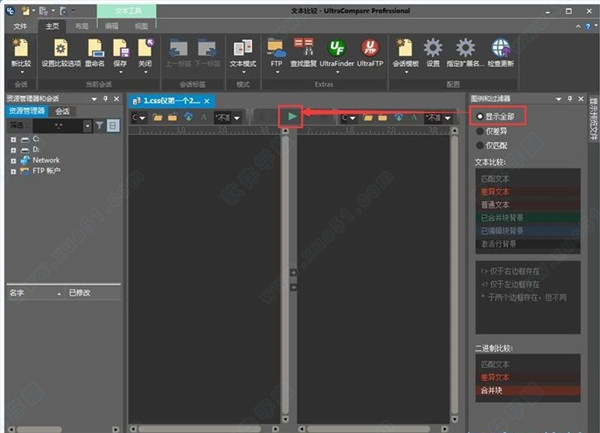Expand the FTP 帐户 tree node
Viewport: 600px width, 433px height.
[13, 172]
